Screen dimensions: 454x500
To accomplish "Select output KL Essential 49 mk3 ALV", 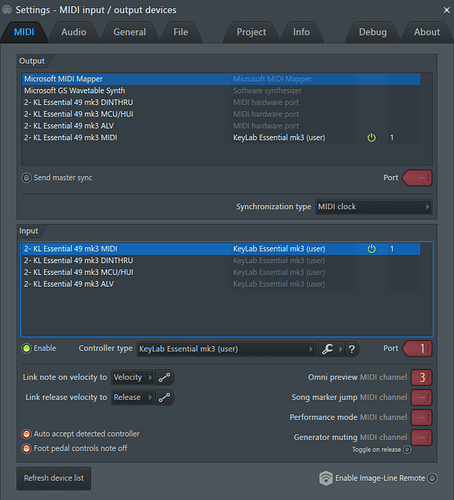I will (x=221, y=126).
